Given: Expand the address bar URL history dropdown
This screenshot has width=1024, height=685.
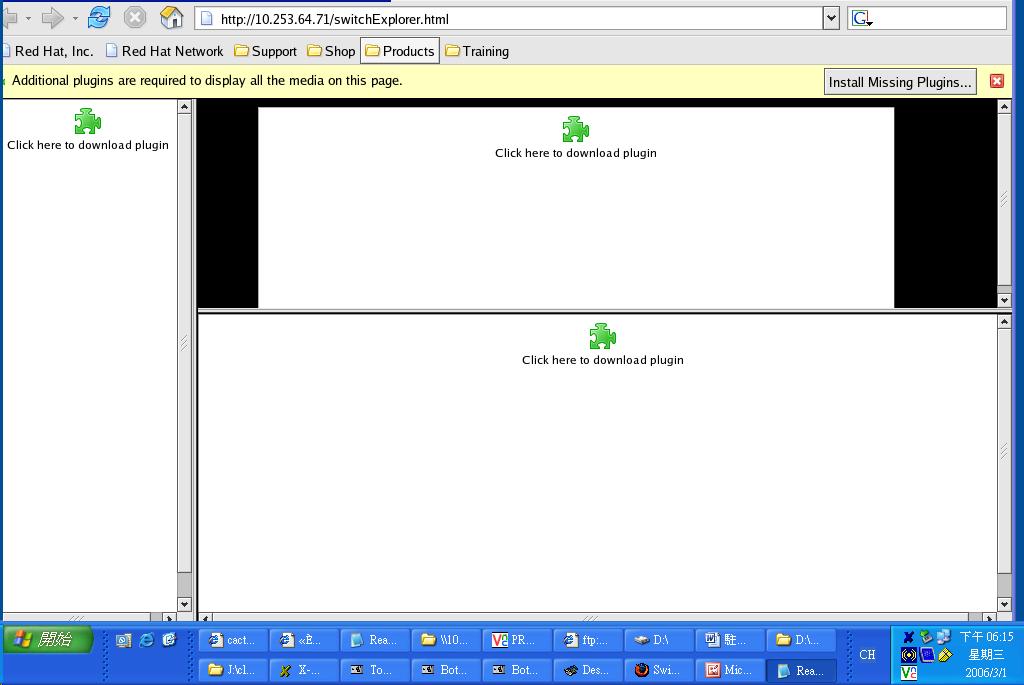Looking at the screenshot, I should tap(831, 18).
